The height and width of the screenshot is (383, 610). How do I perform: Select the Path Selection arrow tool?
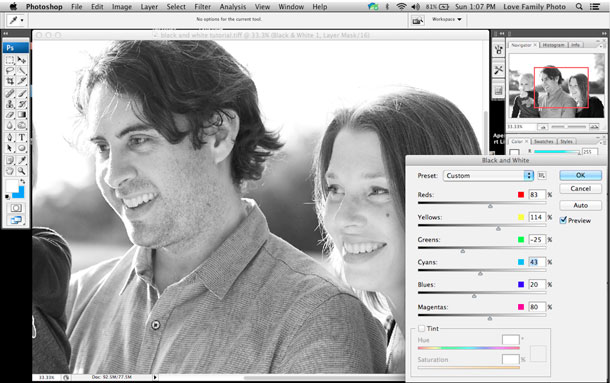click(10, 148)
